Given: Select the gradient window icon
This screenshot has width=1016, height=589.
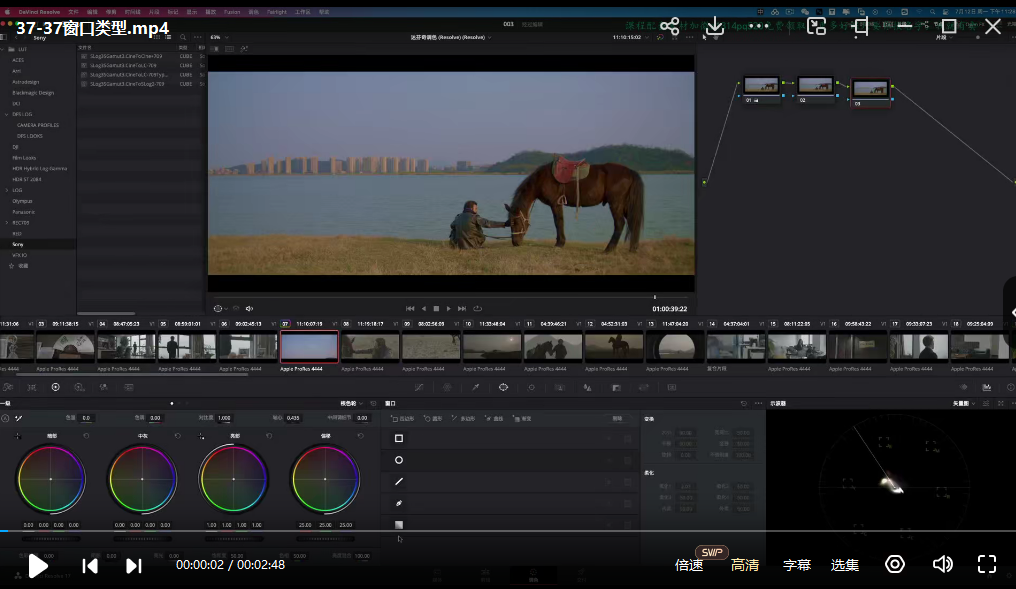Looking at the screenshot, I should click(x=399, y=524).
